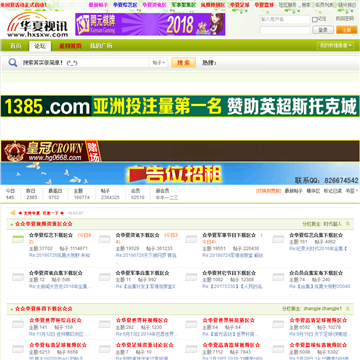This screenshot has height=360, width=360.
Task: Open 军事聚集区 top menu link
Action: (184, 5)
